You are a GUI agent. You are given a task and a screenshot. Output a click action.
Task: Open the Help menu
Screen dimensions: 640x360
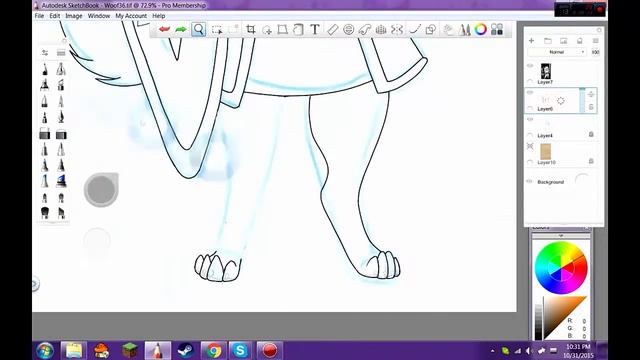(159, 16)
